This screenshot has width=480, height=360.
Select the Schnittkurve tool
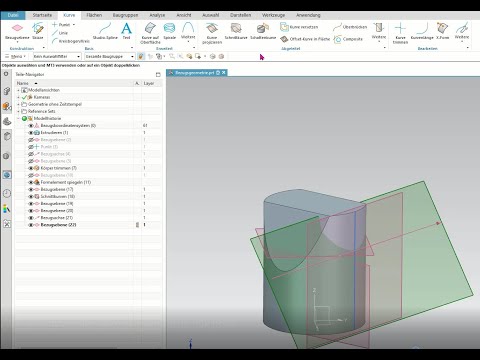click(x=236, y=31)
